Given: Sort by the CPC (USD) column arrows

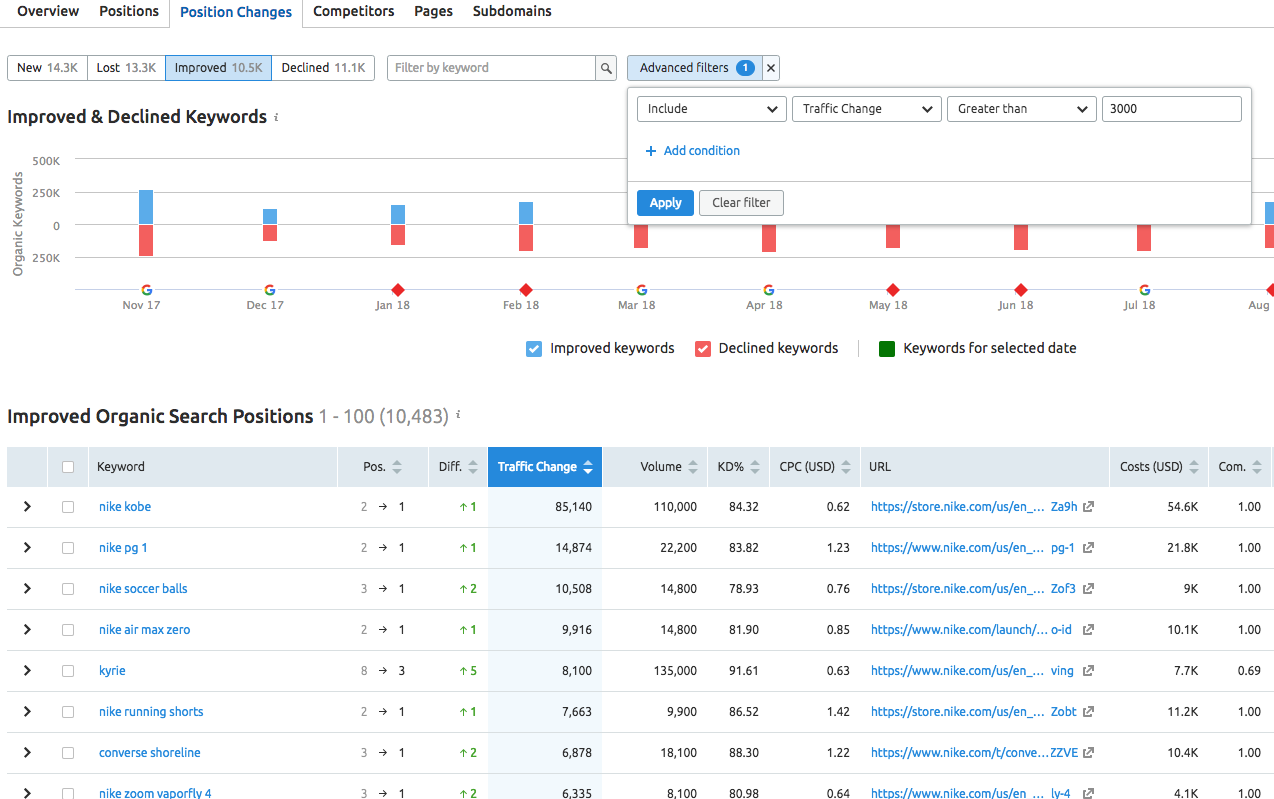Looking at the screenshot, I should point(846,467).
